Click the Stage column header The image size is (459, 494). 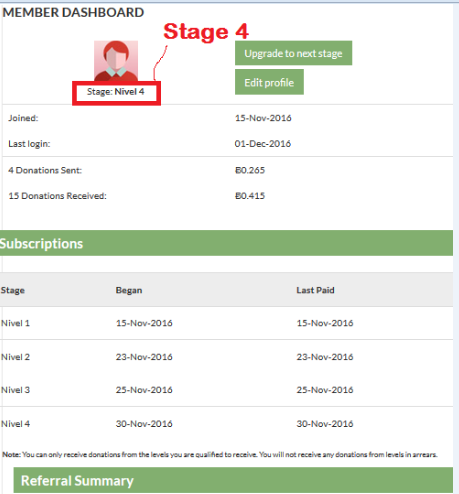(x=13, y=290)
